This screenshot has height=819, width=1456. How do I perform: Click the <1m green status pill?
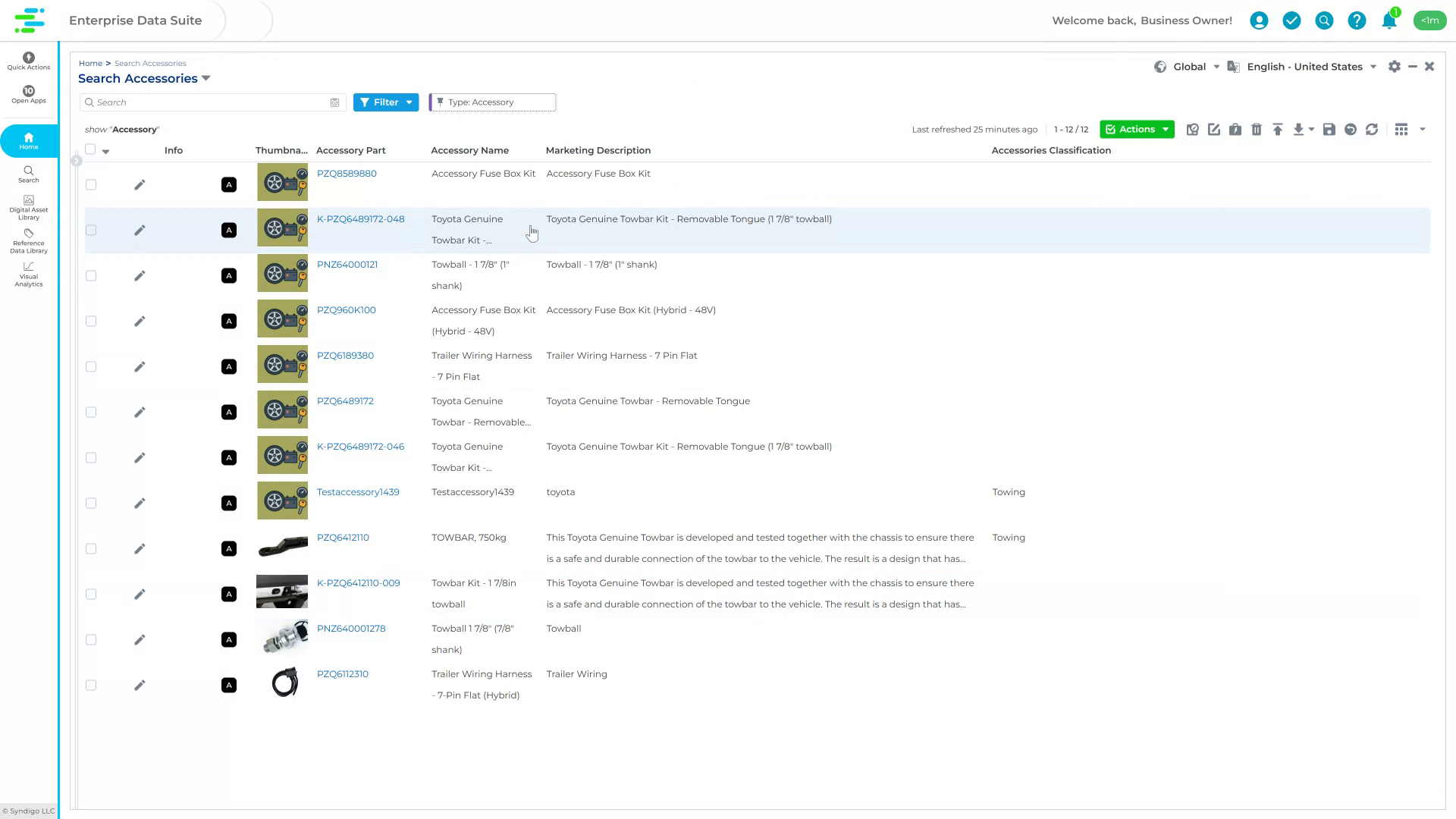tap(1430, 20)
